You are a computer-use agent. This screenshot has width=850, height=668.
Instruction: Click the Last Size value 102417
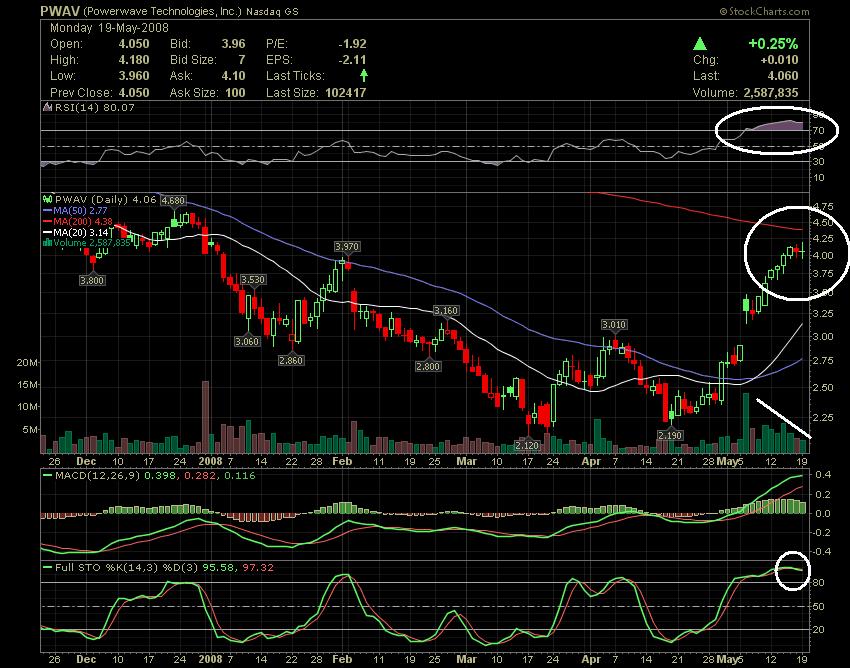[x=346, y=92]
